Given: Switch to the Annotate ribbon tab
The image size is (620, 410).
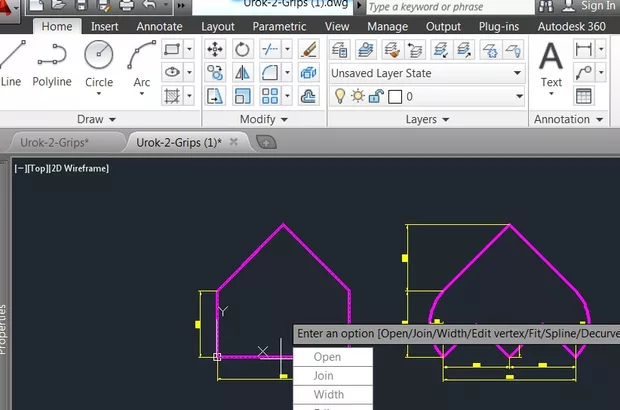Looking at the screenshot, I should click(x=159, y=26).
